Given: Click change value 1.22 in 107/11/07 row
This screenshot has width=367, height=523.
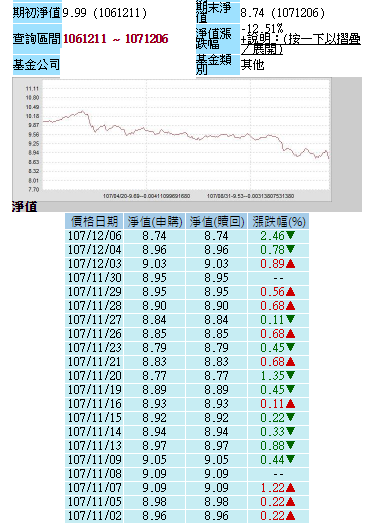Looking at the screenshot, I should click(x=272, y=488).
